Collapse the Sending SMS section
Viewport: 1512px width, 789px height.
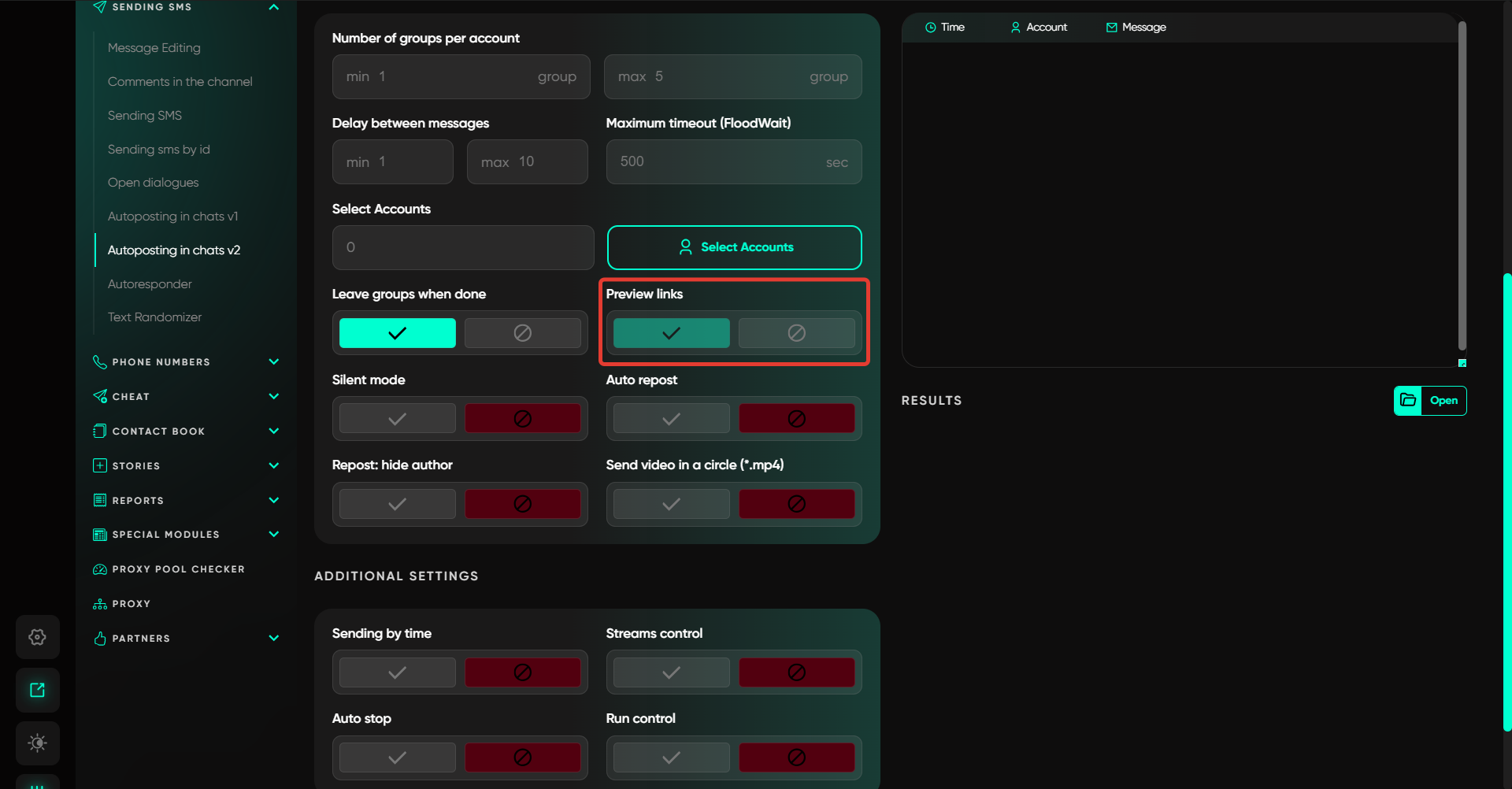pyautogui.click(x=273, y=7)
